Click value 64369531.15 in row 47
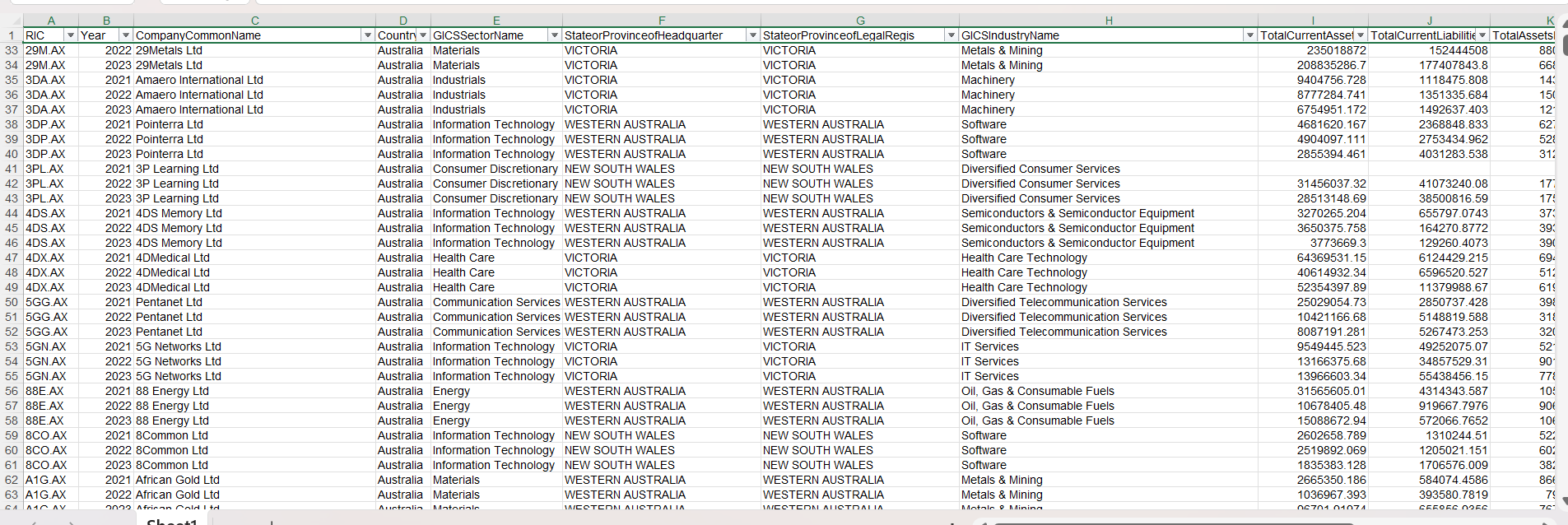This screenshot has width=1568, height=525. click(1332, 258)
